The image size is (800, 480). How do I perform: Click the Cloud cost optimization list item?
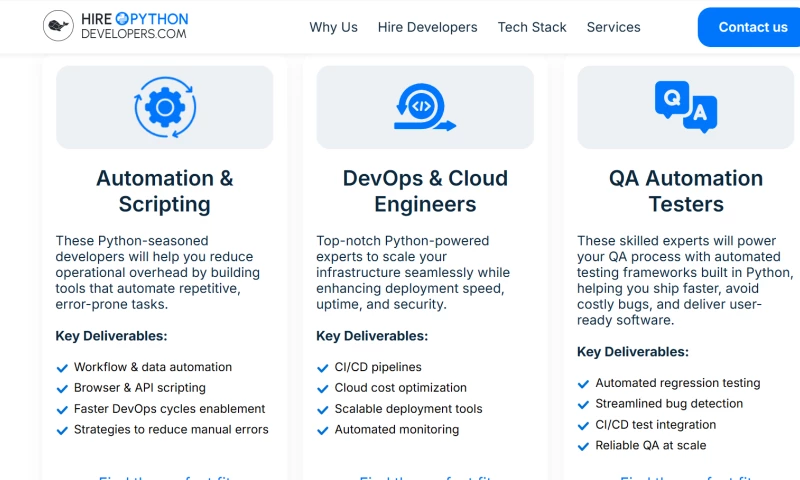401,388
